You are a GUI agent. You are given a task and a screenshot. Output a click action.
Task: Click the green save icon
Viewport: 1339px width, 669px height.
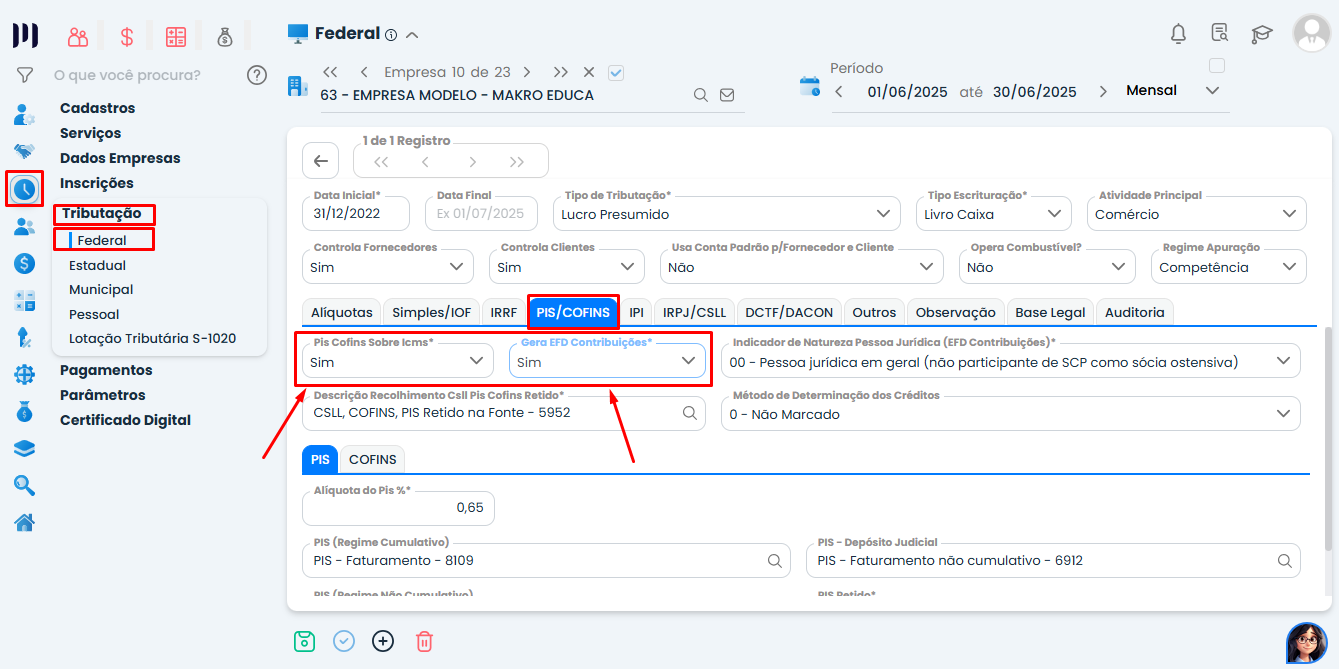click(304, 641)
